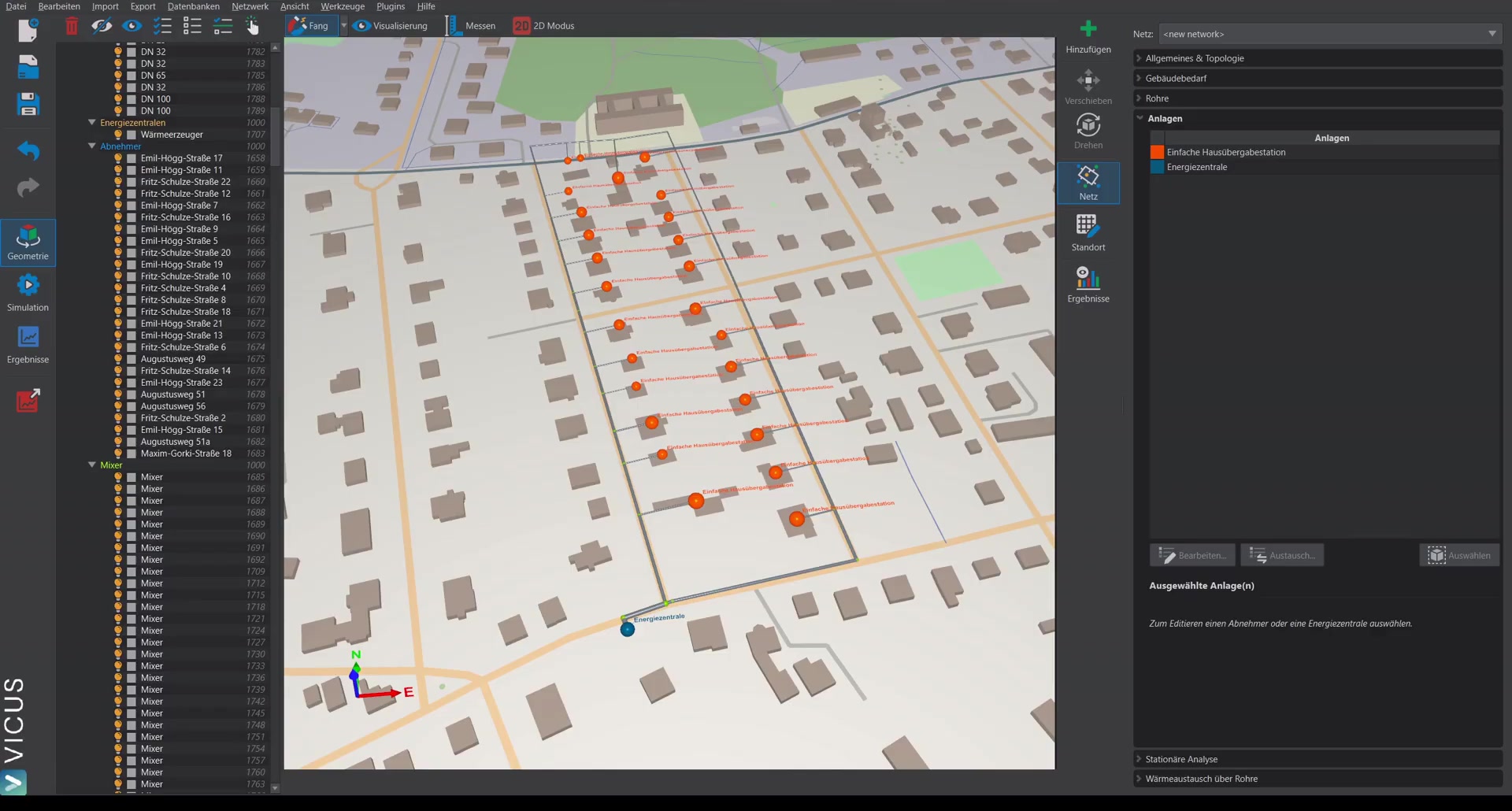
Task: Open the Import menu
Action: click(105, 6)
